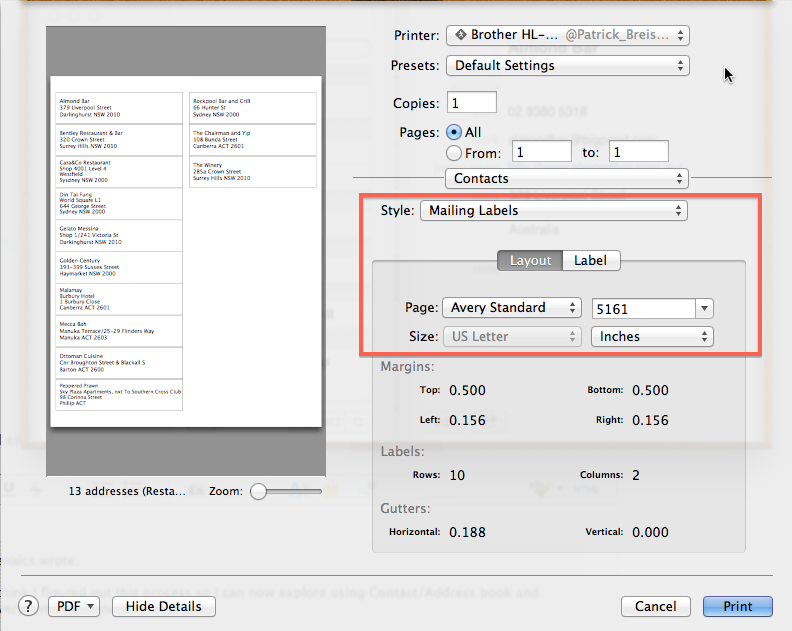Open the Contacts options dropdown
The image size is (792, 631).
tap(567, 179)
